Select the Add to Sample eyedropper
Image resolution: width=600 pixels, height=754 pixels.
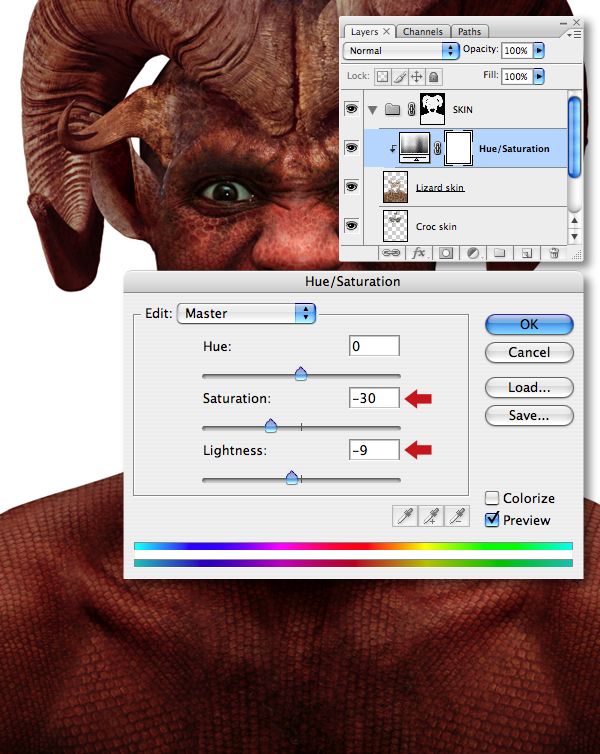431,516
